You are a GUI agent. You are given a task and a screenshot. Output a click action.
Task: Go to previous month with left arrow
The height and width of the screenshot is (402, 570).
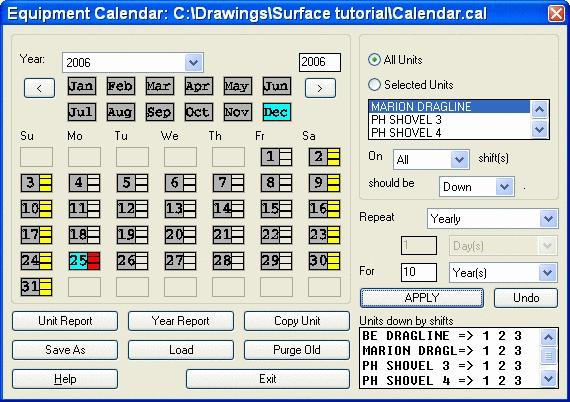tap(39, 88)
